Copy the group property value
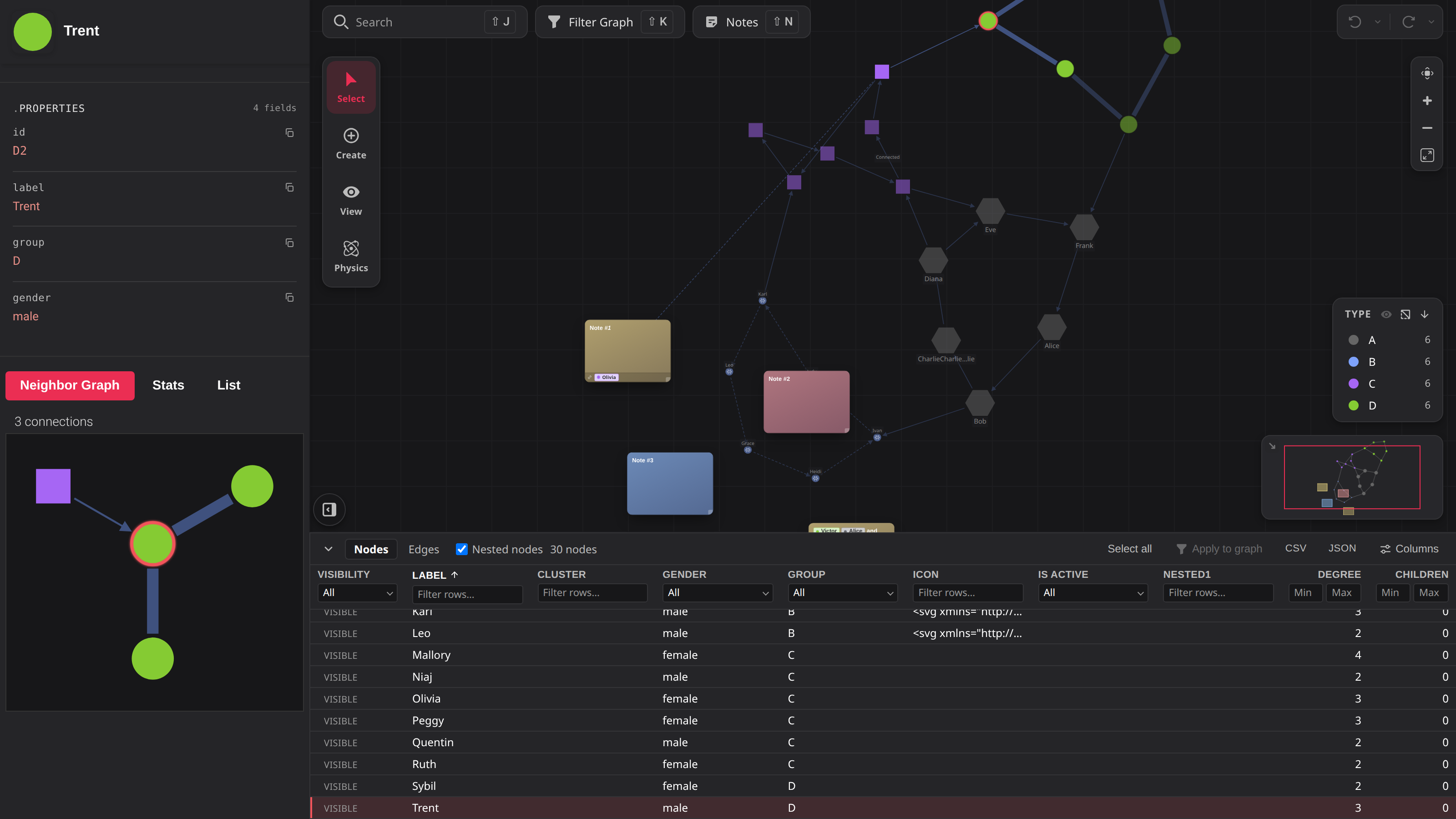Screen dimensions: 1456x819 click(x=289, y=243)
